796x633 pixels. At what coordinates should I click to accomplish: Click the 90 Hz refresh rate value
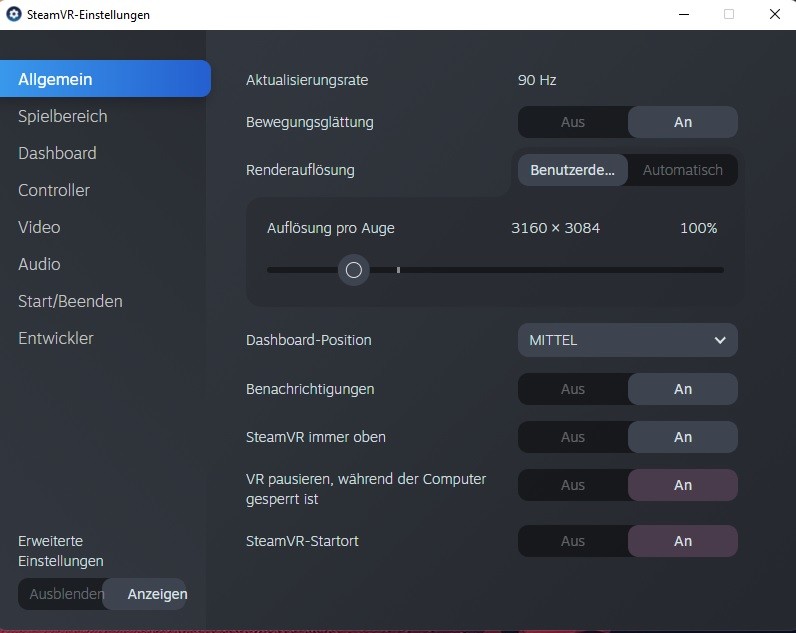pyautogui.click(x=537, y=80)
